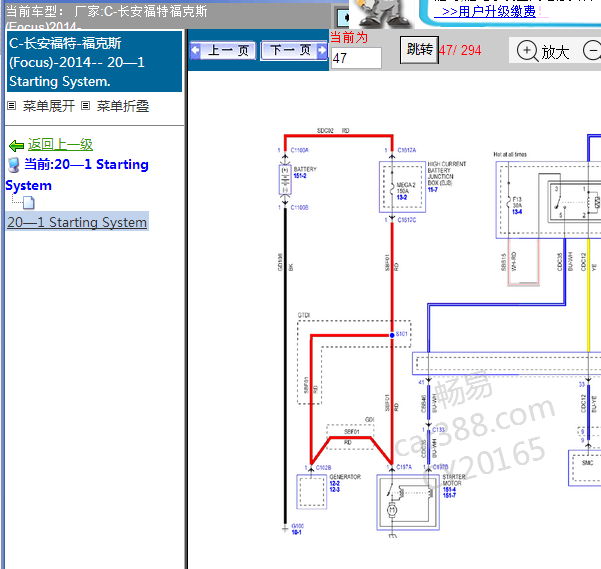Click the junction box reference 15-7
This screenshot has width=601, height=569.
(432, 190)
